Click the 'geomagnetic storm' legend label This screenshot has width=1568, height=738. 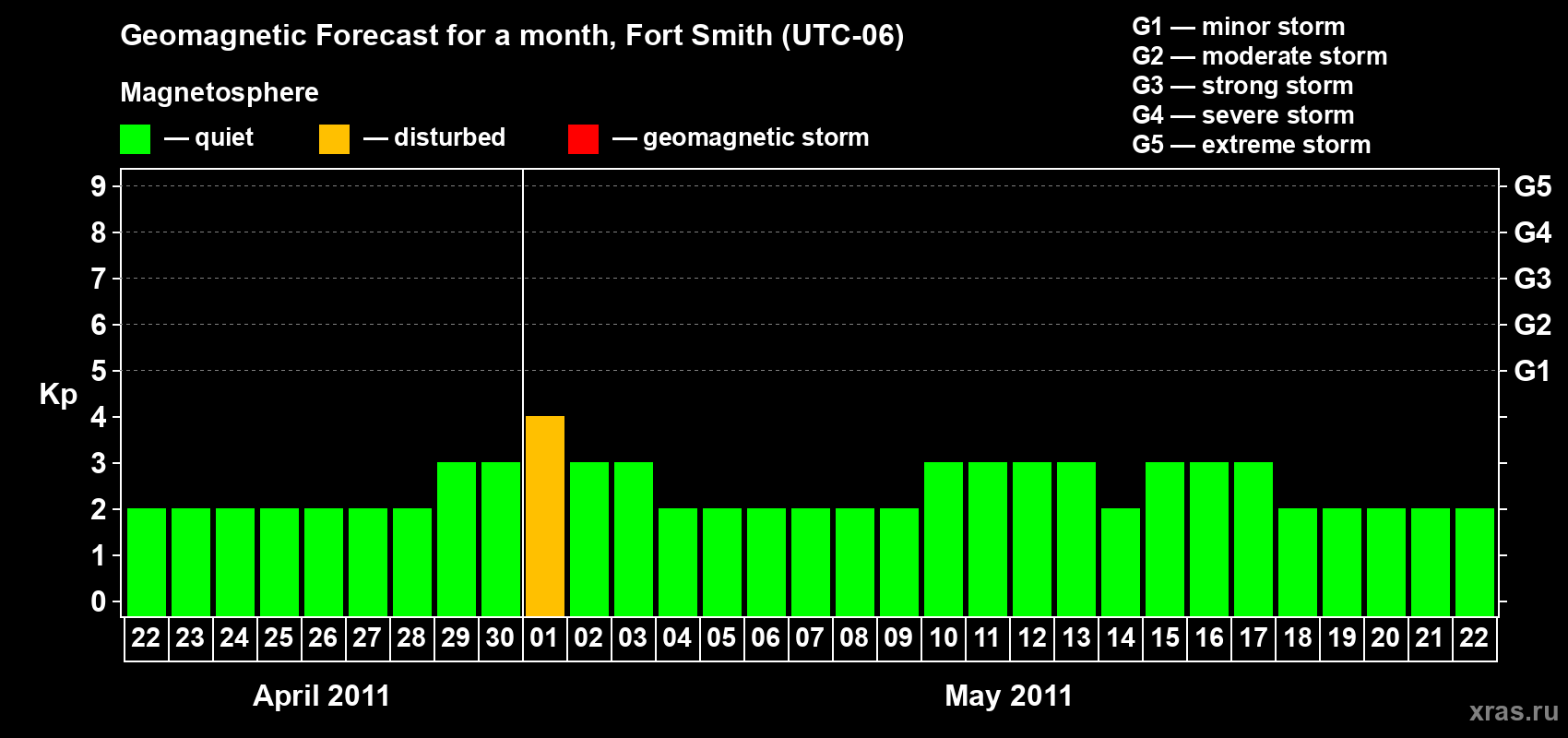point(756,138)
